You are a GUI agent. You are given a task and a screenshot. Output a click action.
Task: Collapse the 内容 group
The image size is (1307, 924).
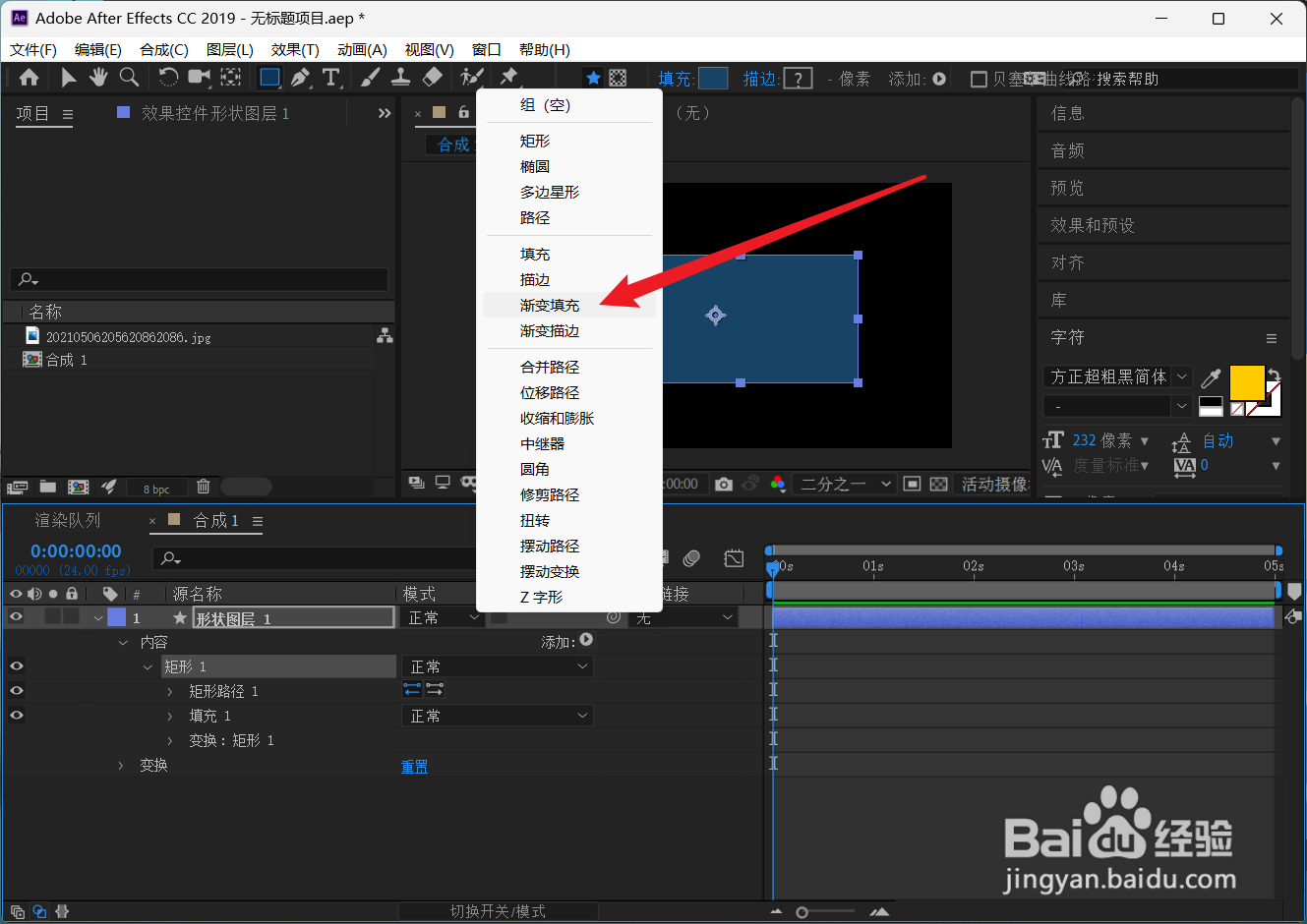[x=123, y=642]
